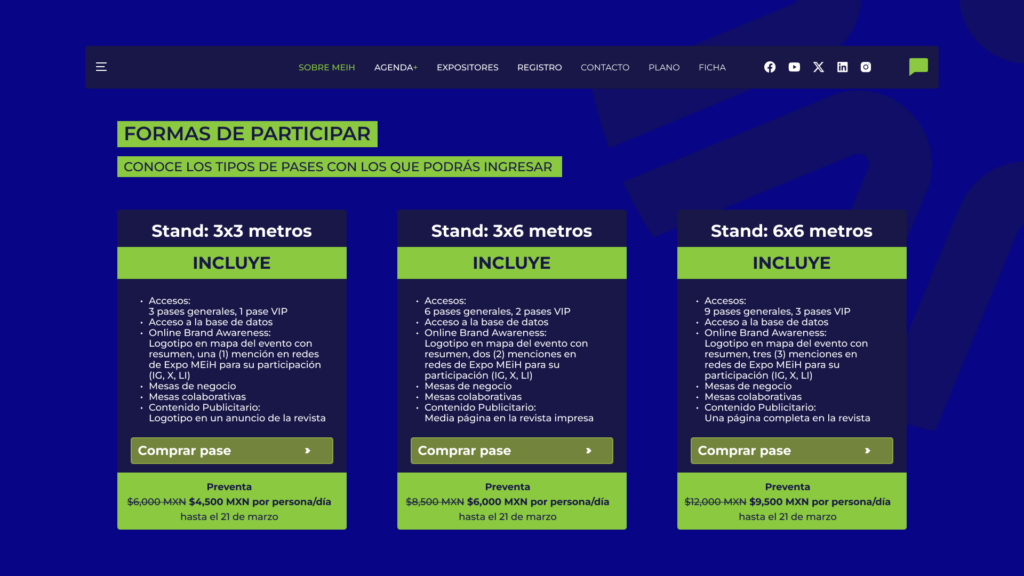View the PLANO page
This screenshot has height=576, width=1024.
point(664,68)
